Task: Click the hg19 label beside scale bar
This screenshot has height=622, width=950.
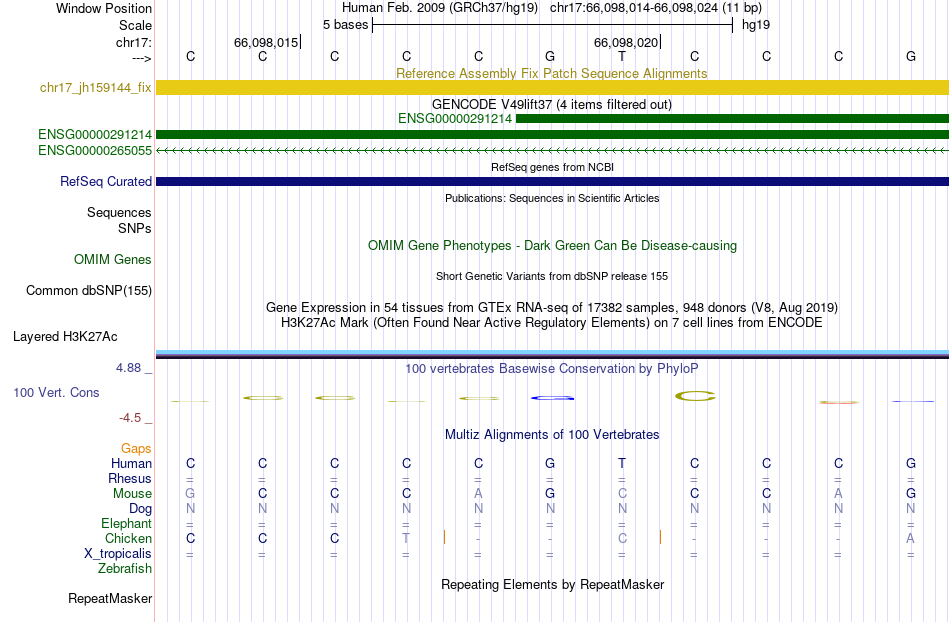Action: tap(756, 25)
